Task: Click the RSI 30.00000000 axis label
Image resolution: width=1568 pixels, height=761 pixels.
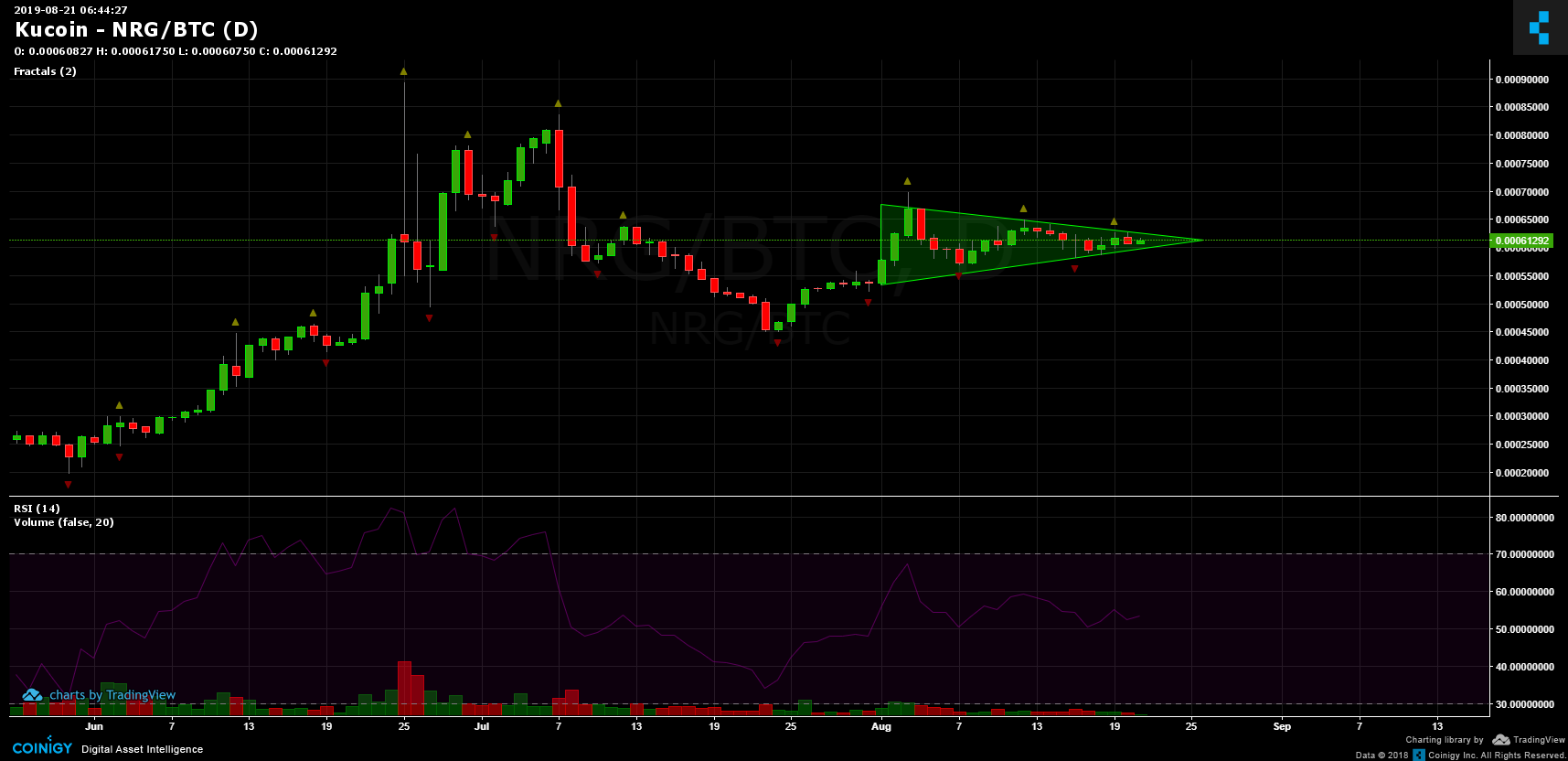Action: tap(1524, 704)
